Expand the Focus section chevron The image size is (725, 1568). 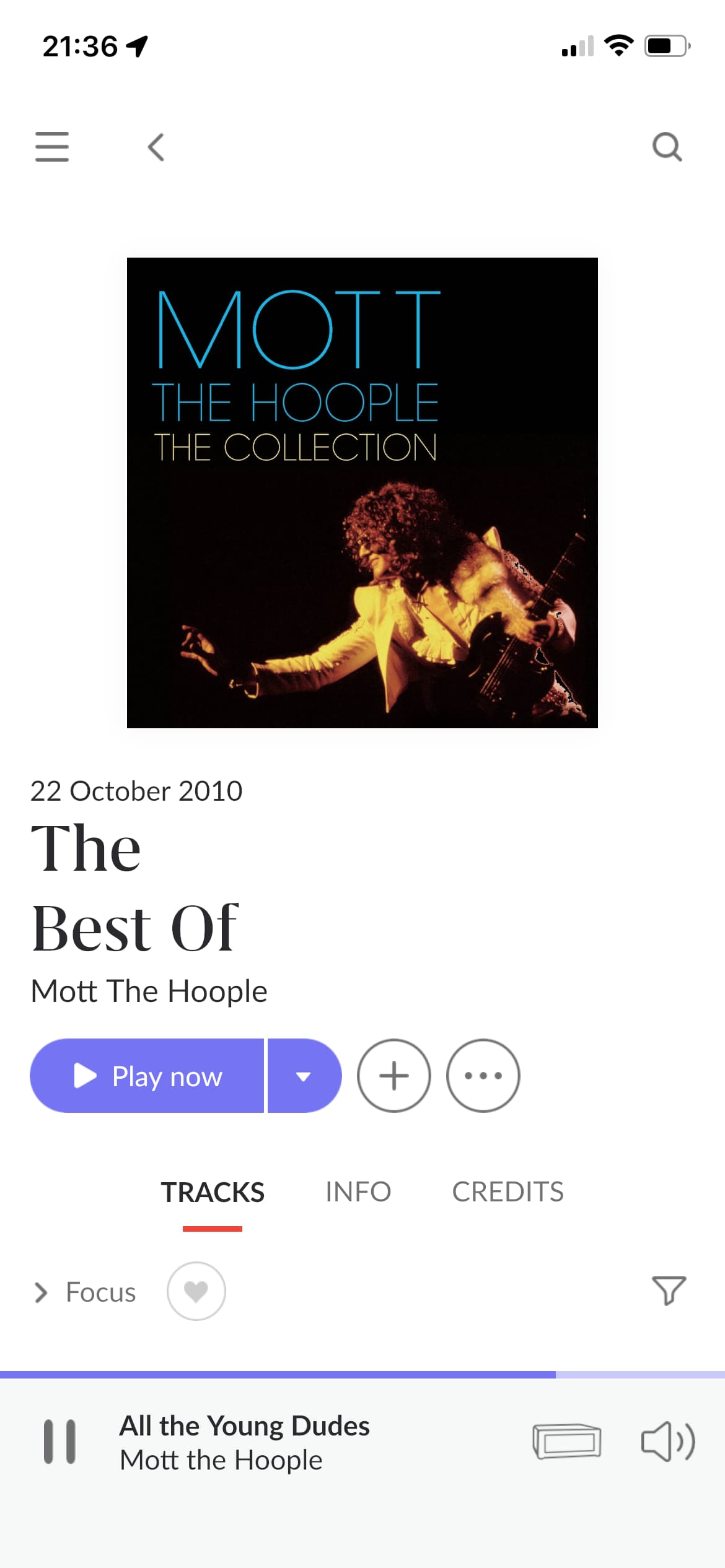coord(41,1292)
